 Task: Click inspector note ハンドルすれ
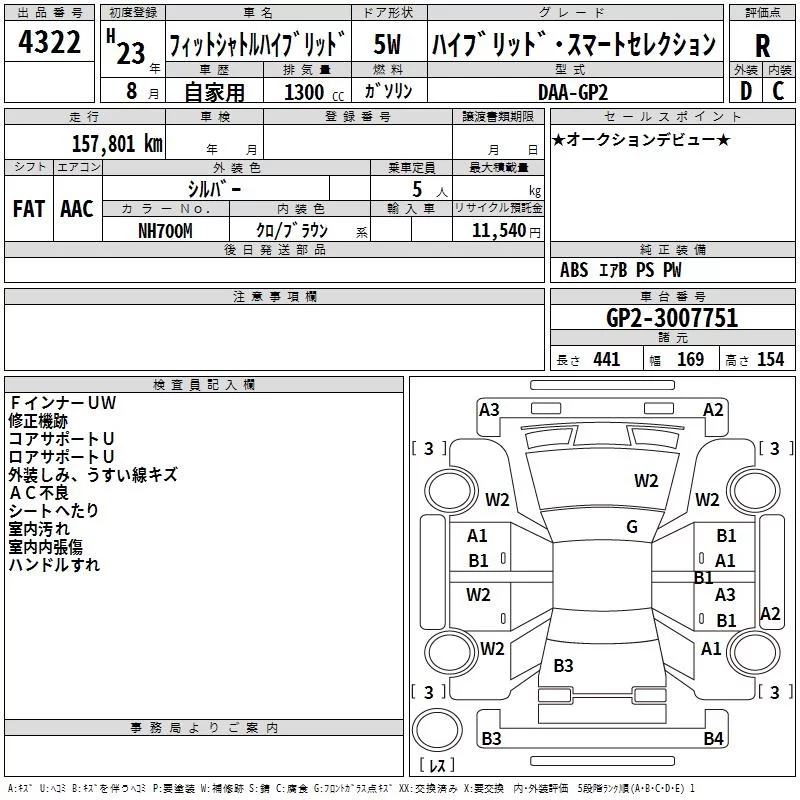click(x=54, y=564)
